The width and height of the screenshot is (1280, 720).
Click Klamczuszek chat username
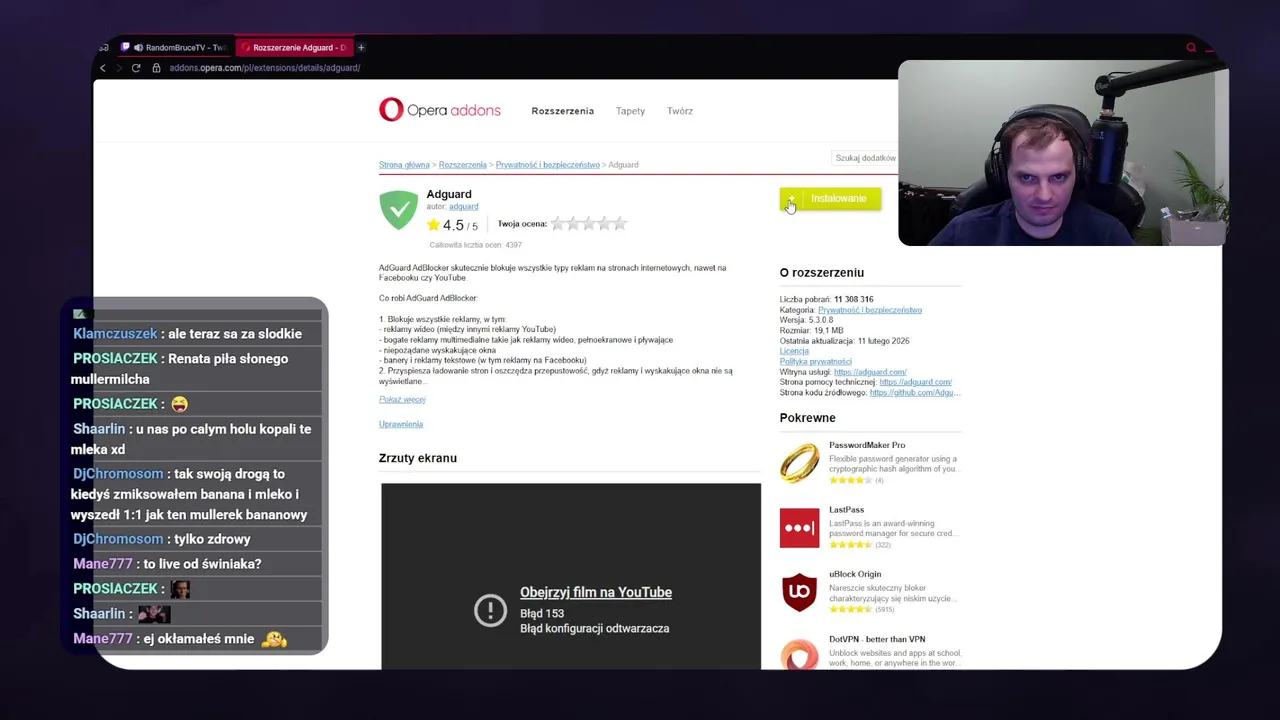point(115,334)
